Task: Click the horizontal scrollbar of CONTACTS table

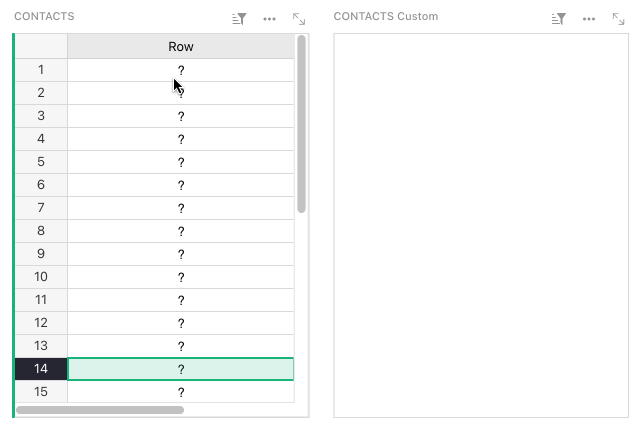Action: pyautogui.click(x=100, y=409)
